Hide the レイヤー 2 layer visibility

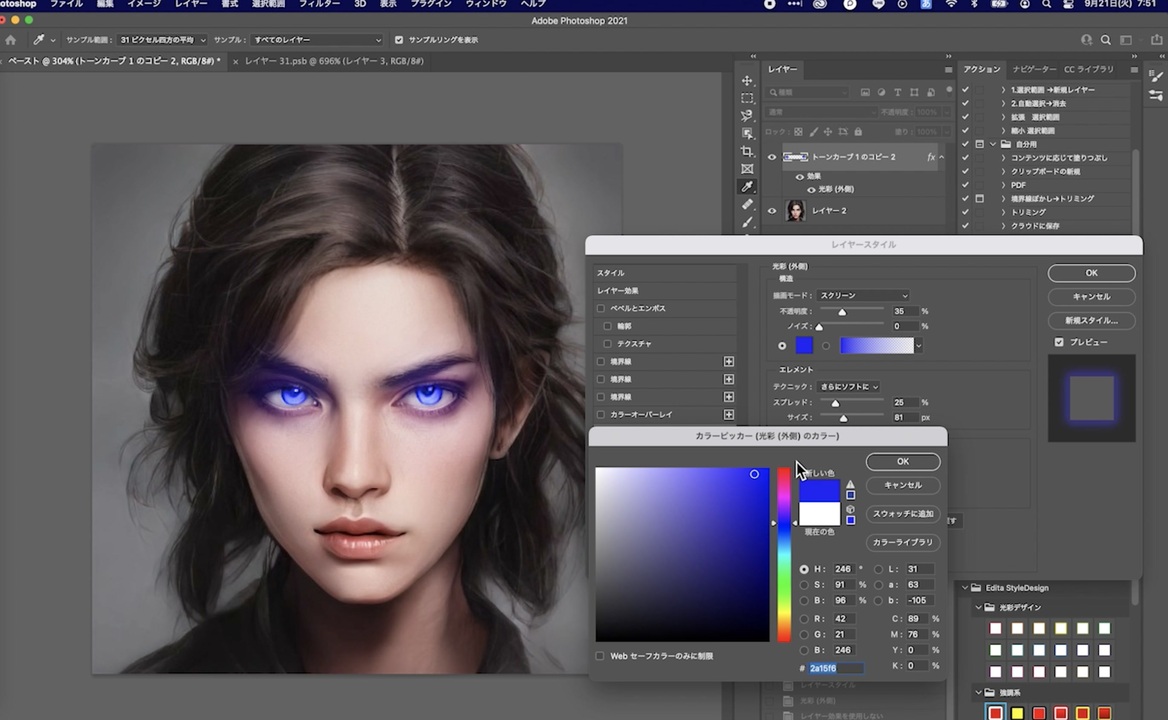771,211
